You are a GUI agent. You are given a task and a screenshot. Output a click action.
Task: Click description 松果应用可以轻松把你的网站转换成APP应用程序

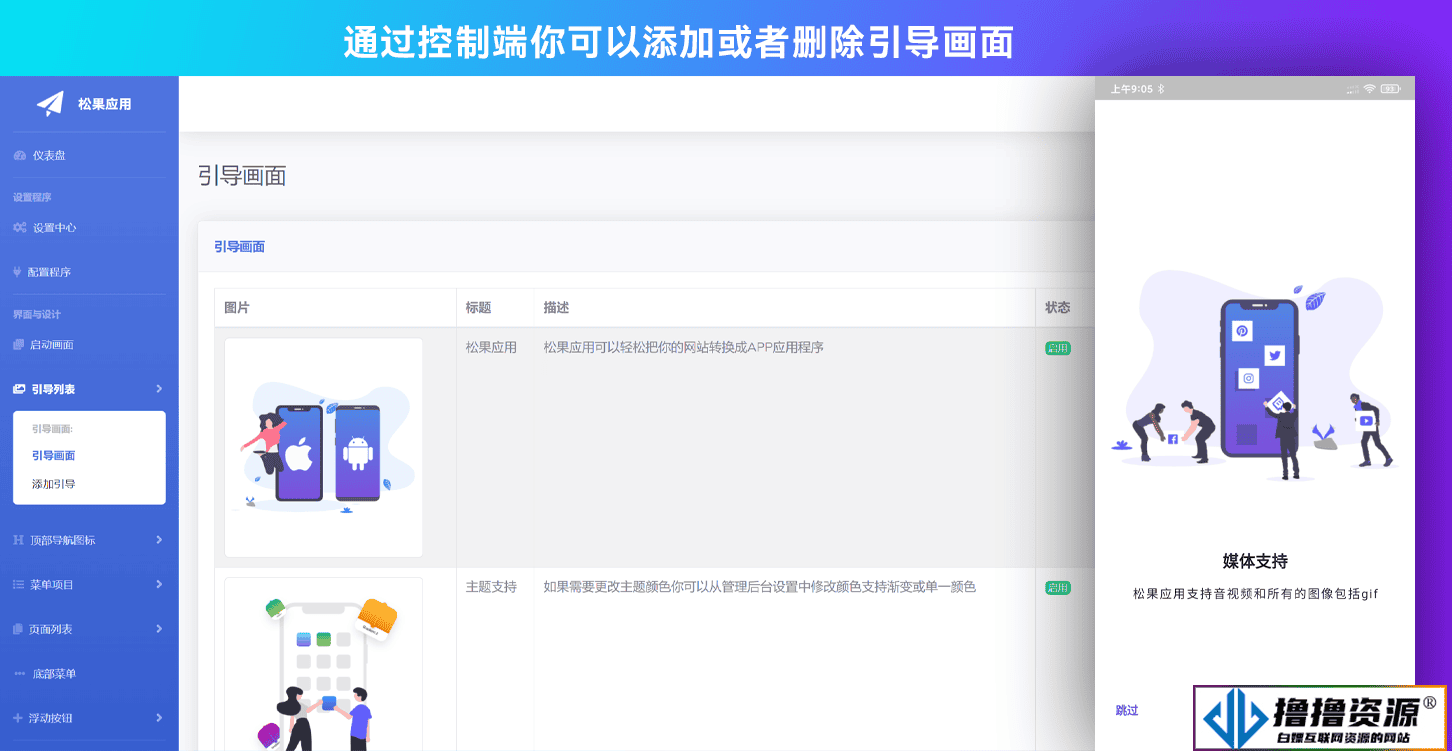(684, 348)
